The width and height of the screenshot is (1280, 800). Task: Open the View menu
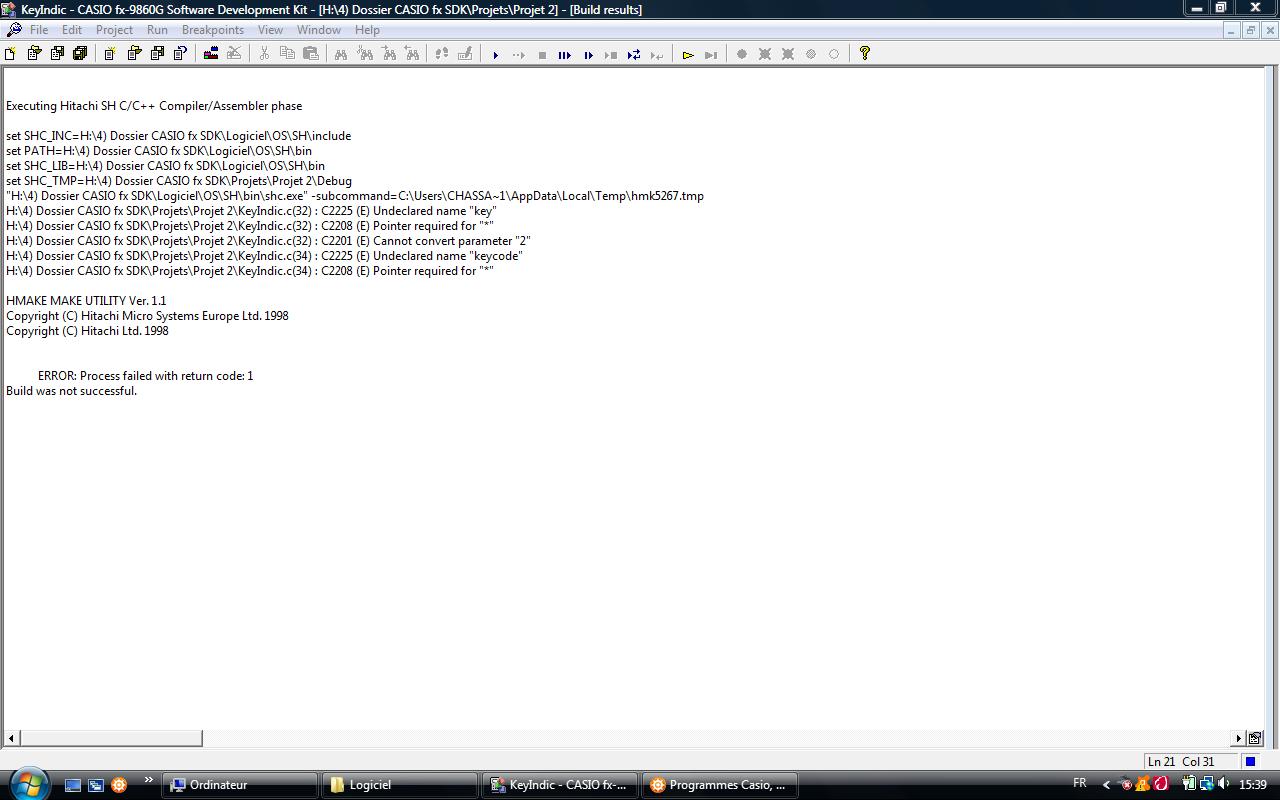[x=270, y=30]
